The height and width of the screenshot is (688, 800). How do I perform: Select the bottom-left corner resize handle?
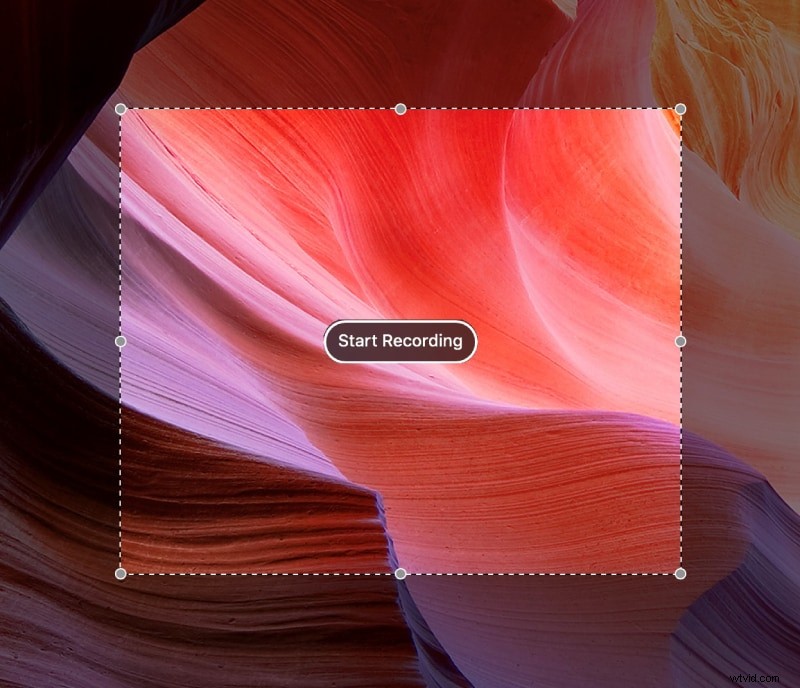pos(120,573)
